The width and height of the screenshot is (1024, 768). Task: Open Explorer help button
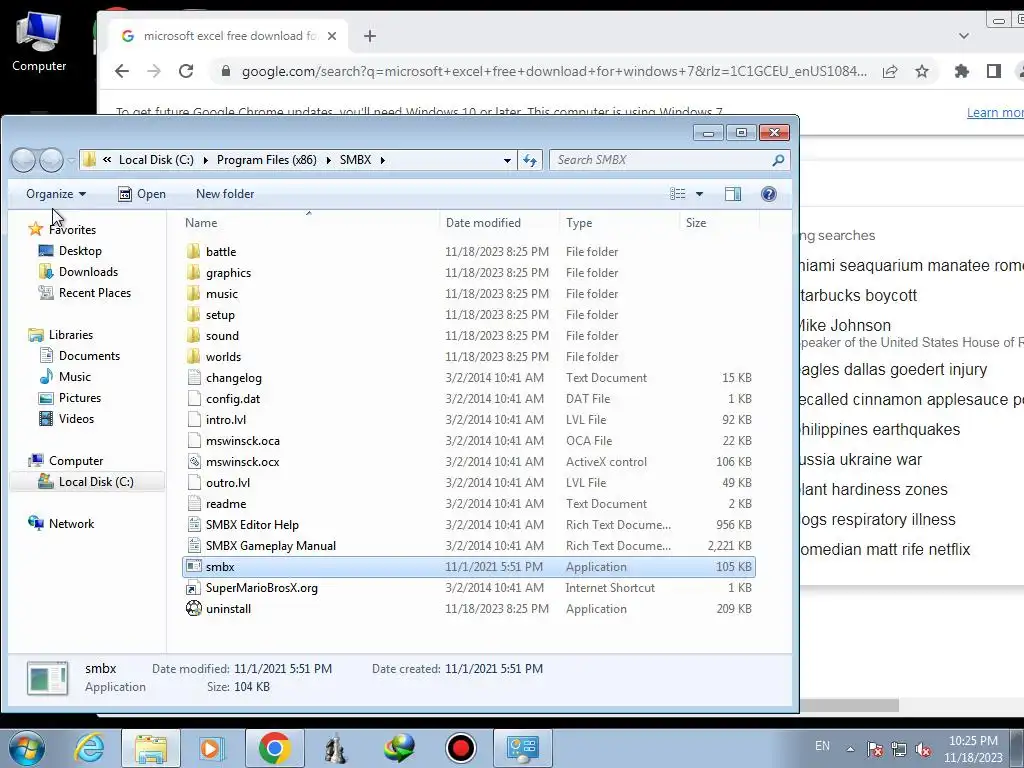pos(769,194)
